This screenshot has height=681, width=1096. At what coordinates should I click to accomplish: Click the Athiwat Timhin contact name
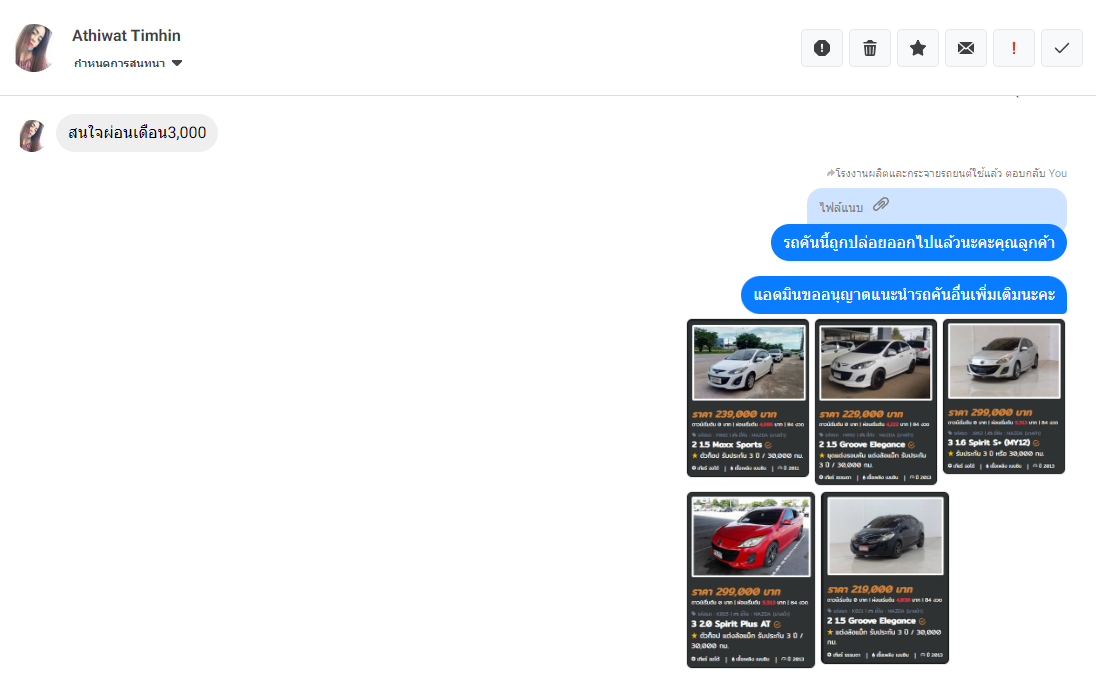126,36
